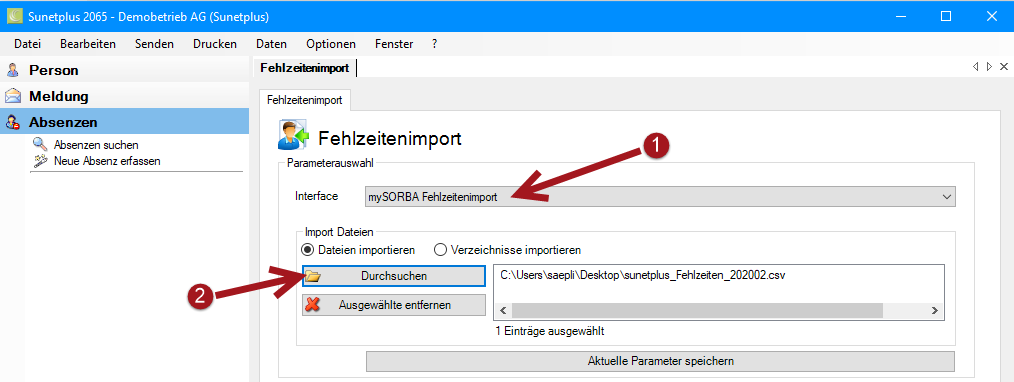Click the tab strip right arrow
The image size is (1014, 382).
tap(989, 67)
